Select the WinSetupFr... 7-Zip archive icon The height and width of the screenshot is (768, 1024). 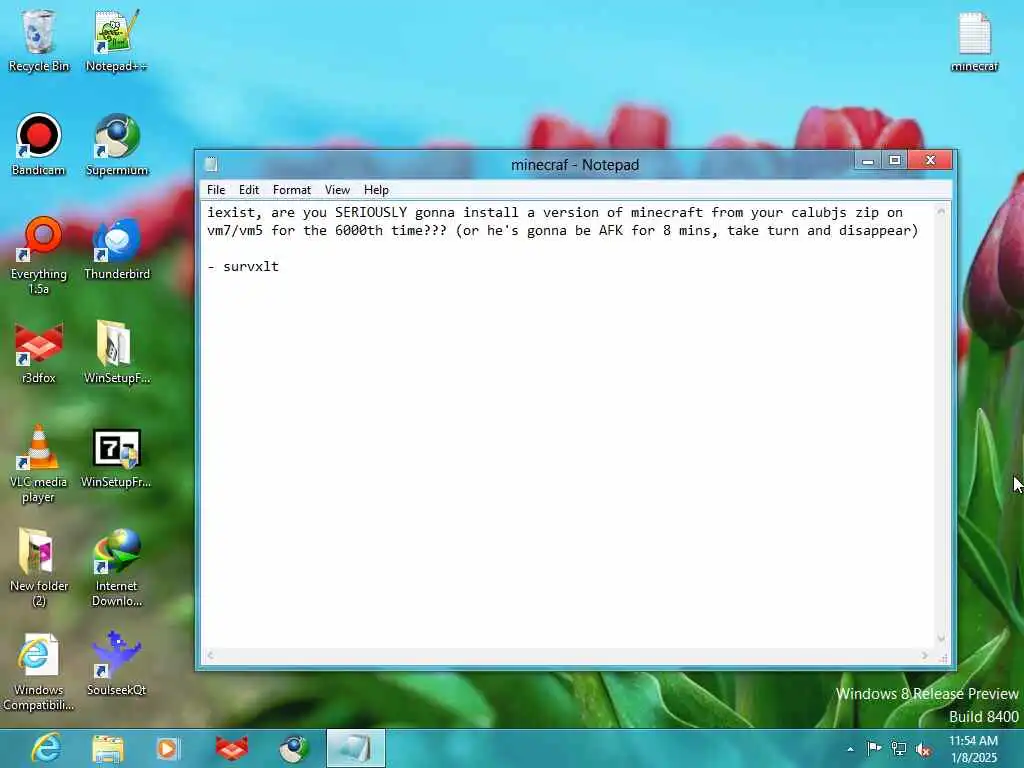pos(116,457)
